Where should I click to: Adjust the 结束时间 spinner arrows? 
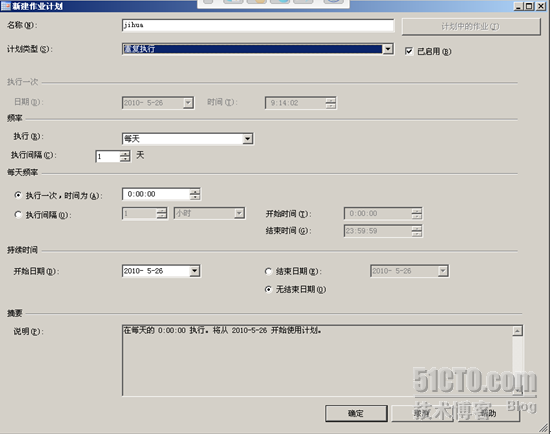coord(417,231)
